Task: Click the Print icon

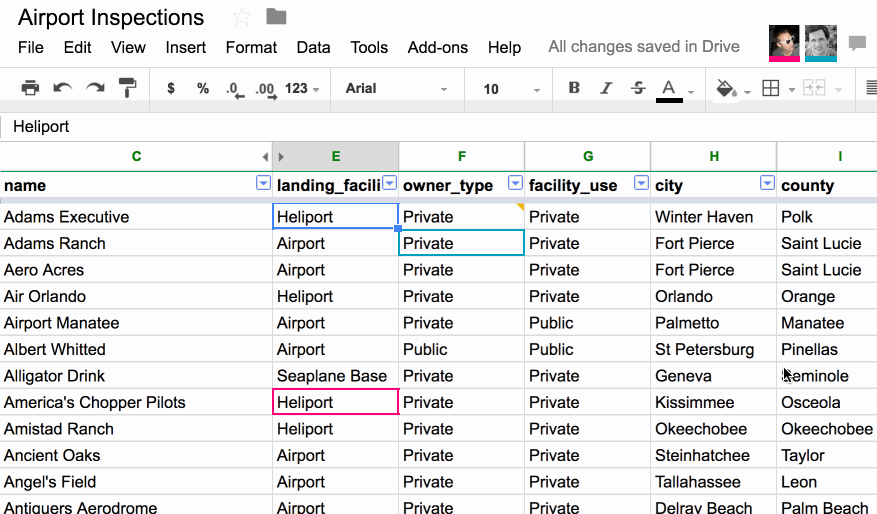Action: pyautogui.click(x=30, y=88)
